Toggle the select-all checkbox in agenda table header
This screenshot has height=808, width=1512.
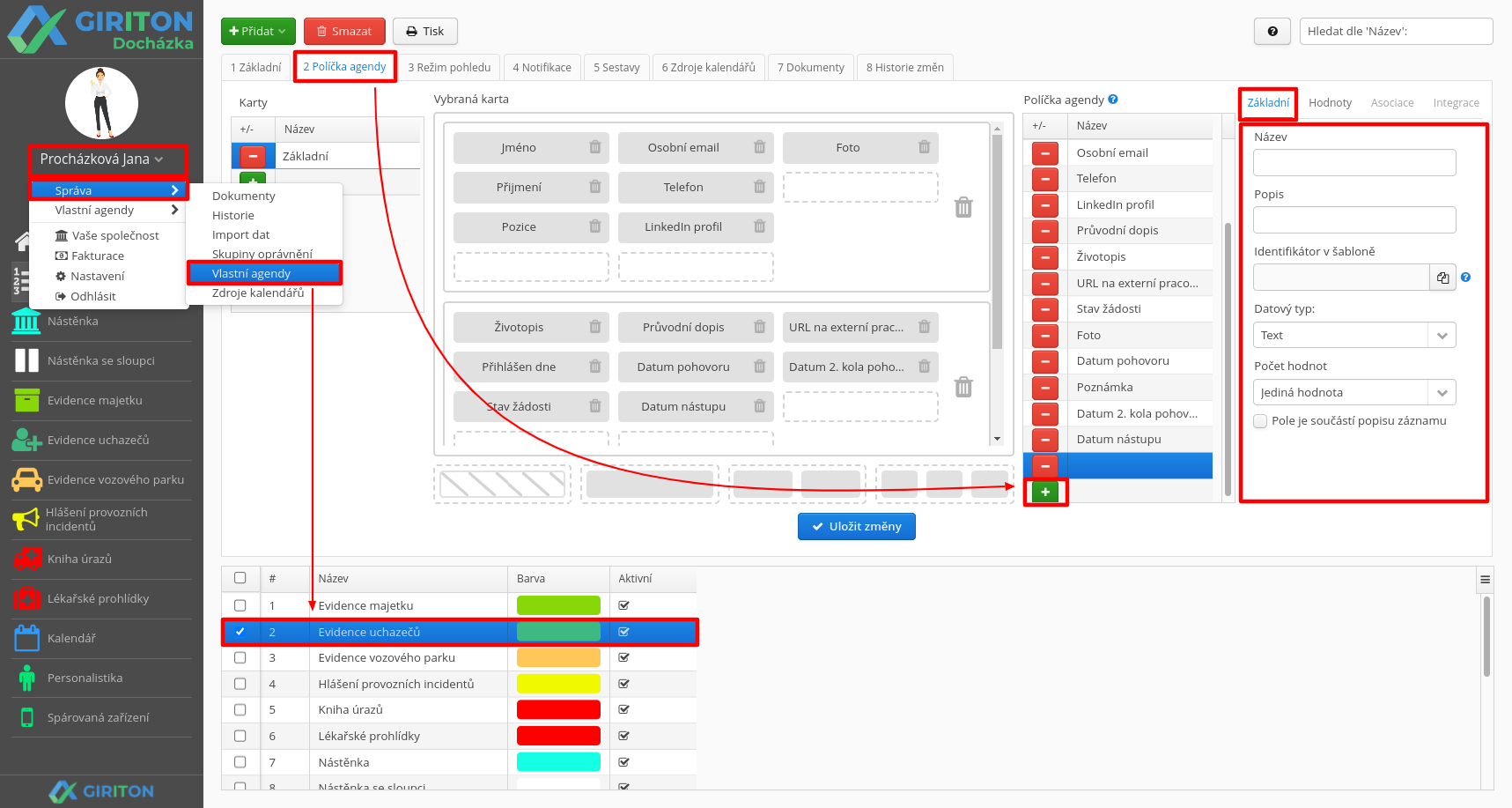(x=240, y=578)
